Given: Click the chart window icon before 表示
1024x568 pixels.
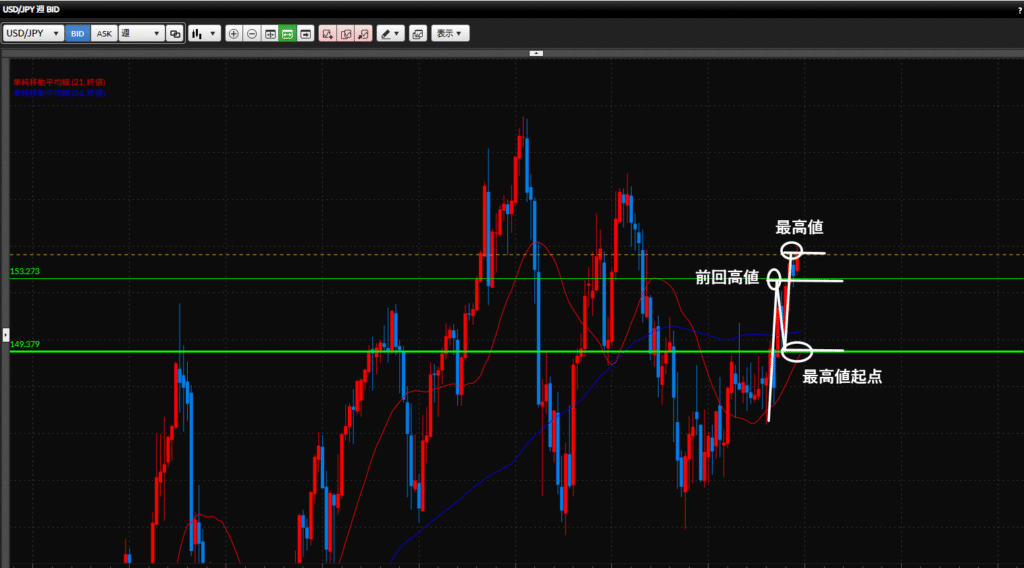Looking at the screenshot, I should coord(418,33).
